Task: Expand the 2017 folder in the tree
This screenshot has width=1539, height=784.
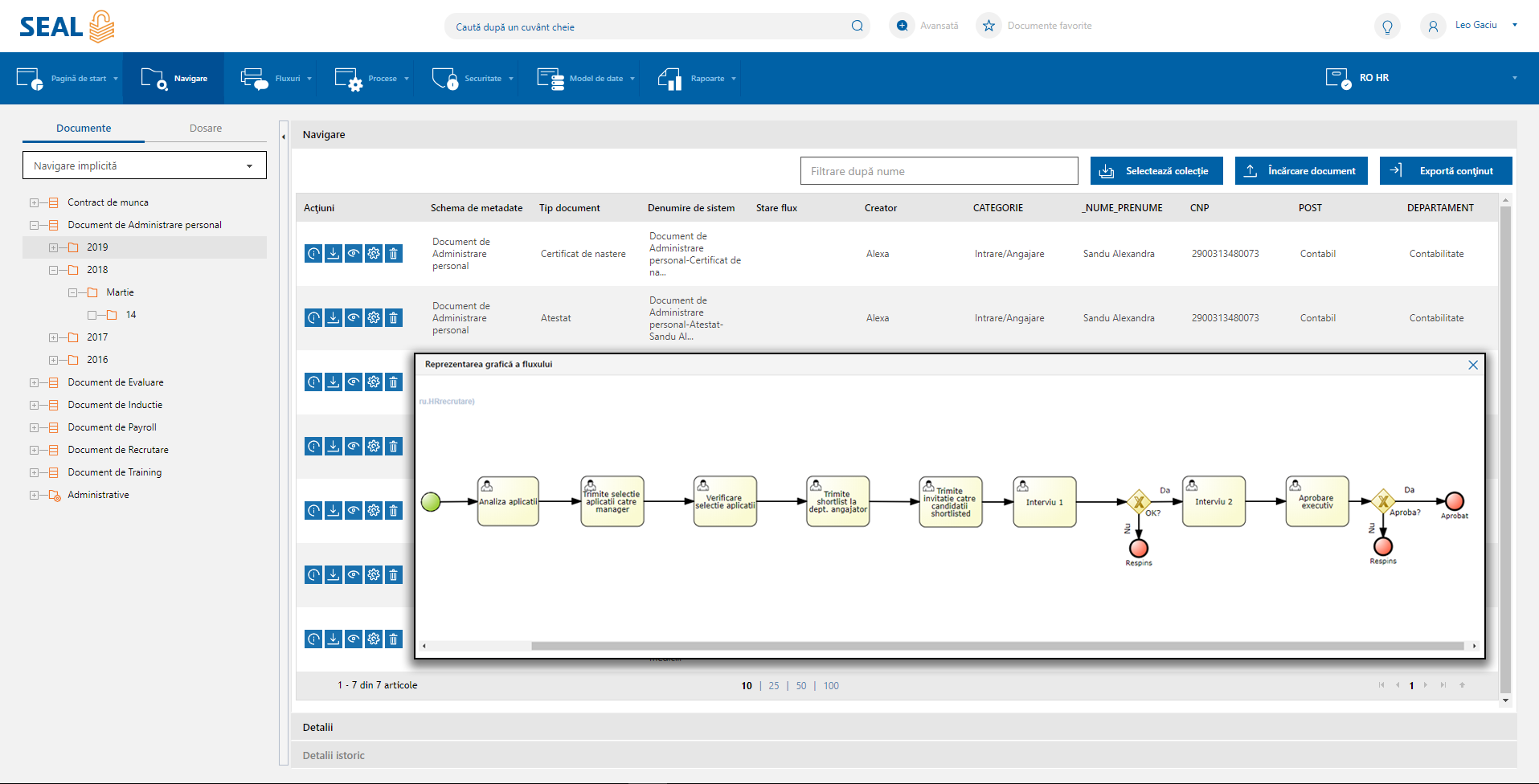Action: pos(53,337)
